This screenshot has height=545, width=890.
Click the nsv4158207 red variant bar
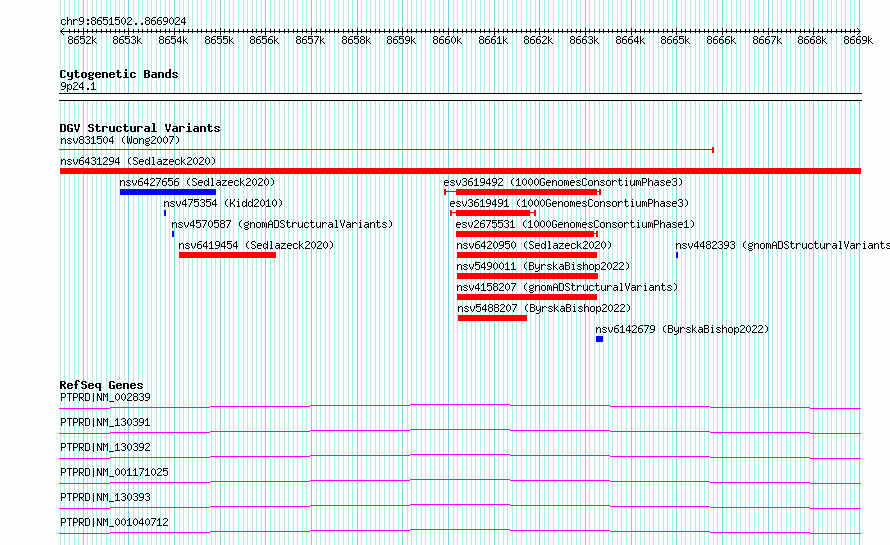(527, 297)
